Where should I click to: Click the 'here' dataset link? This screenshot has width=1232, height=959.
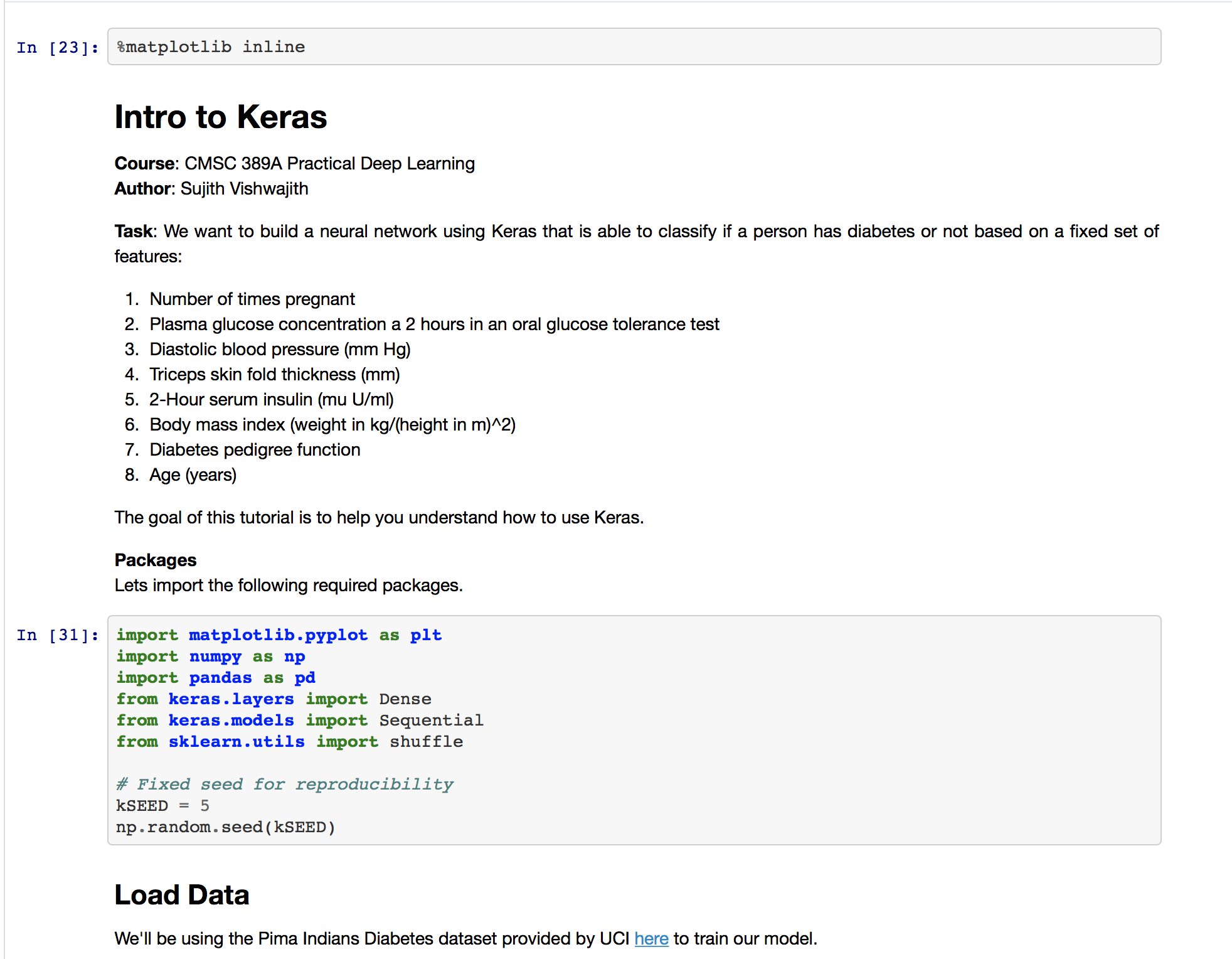pyautogui.click(x=651, y=938)
